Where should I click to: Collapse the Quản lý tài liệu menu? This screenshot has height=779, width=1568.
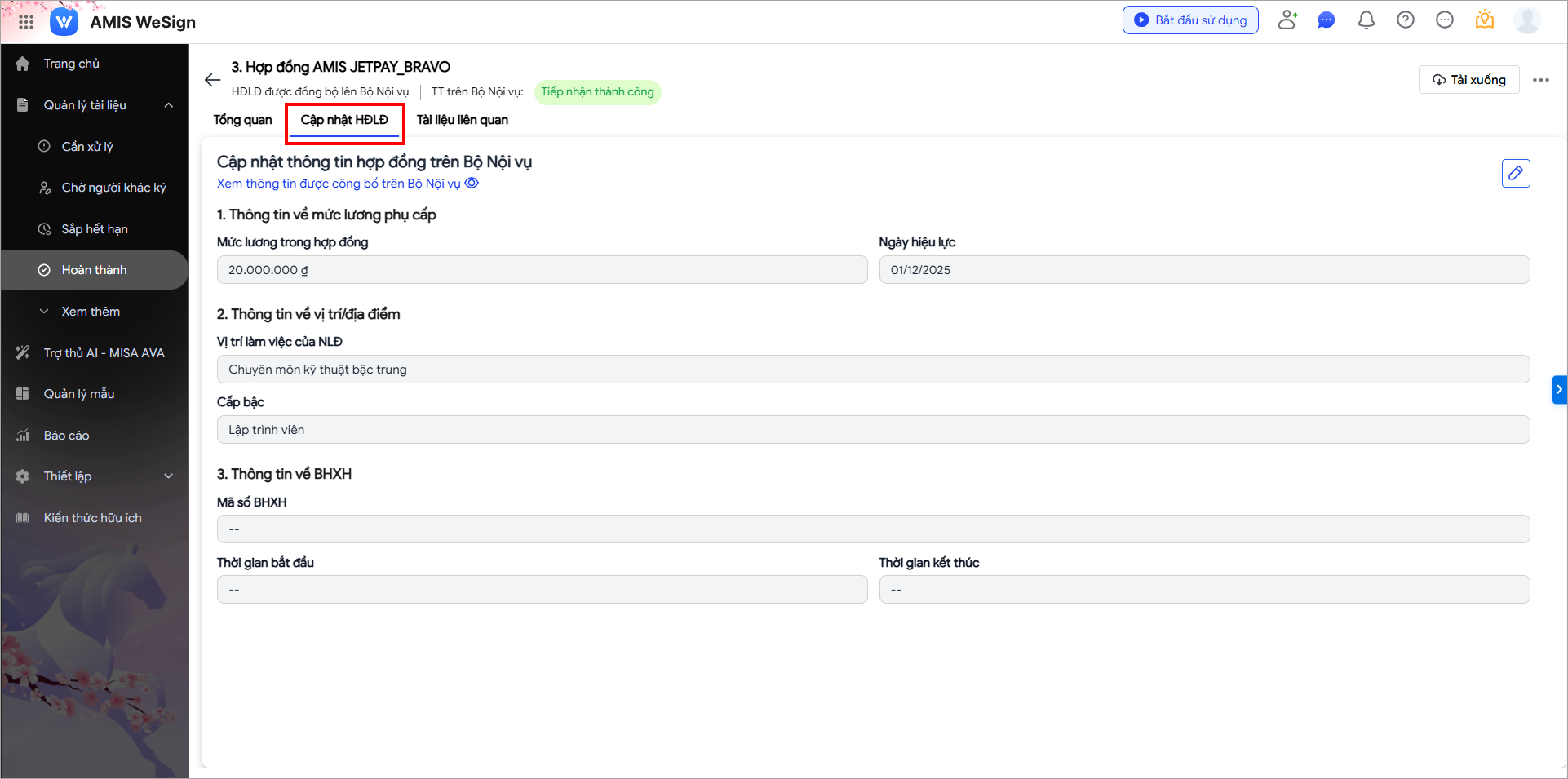[169, 105]
